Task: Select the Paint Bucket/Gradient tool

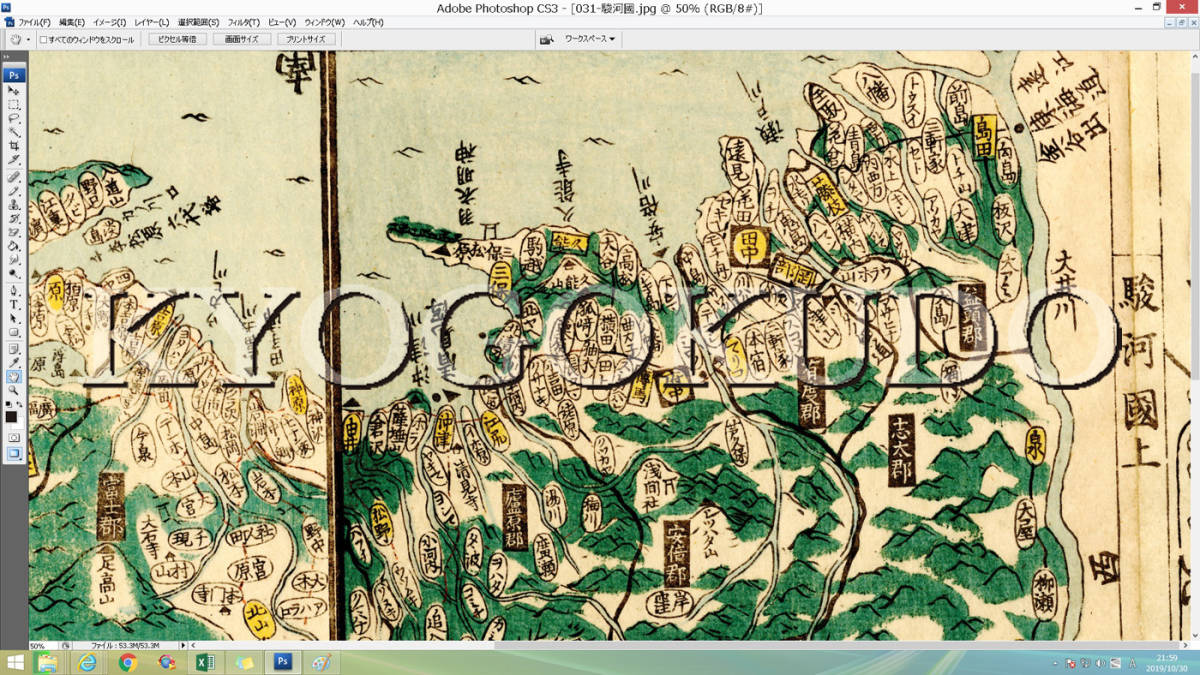Action: 14,246
